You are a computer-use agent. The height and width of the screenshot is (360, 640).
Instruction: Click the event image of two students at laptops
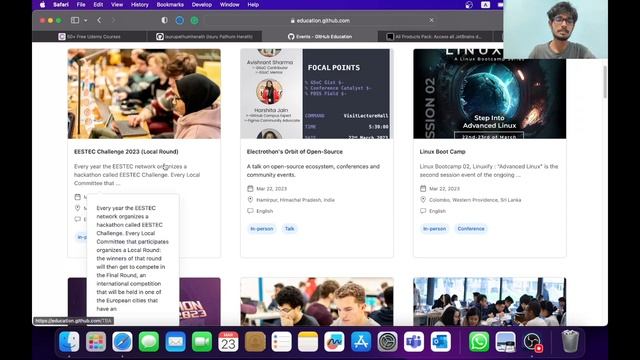(x=317, y=302)
